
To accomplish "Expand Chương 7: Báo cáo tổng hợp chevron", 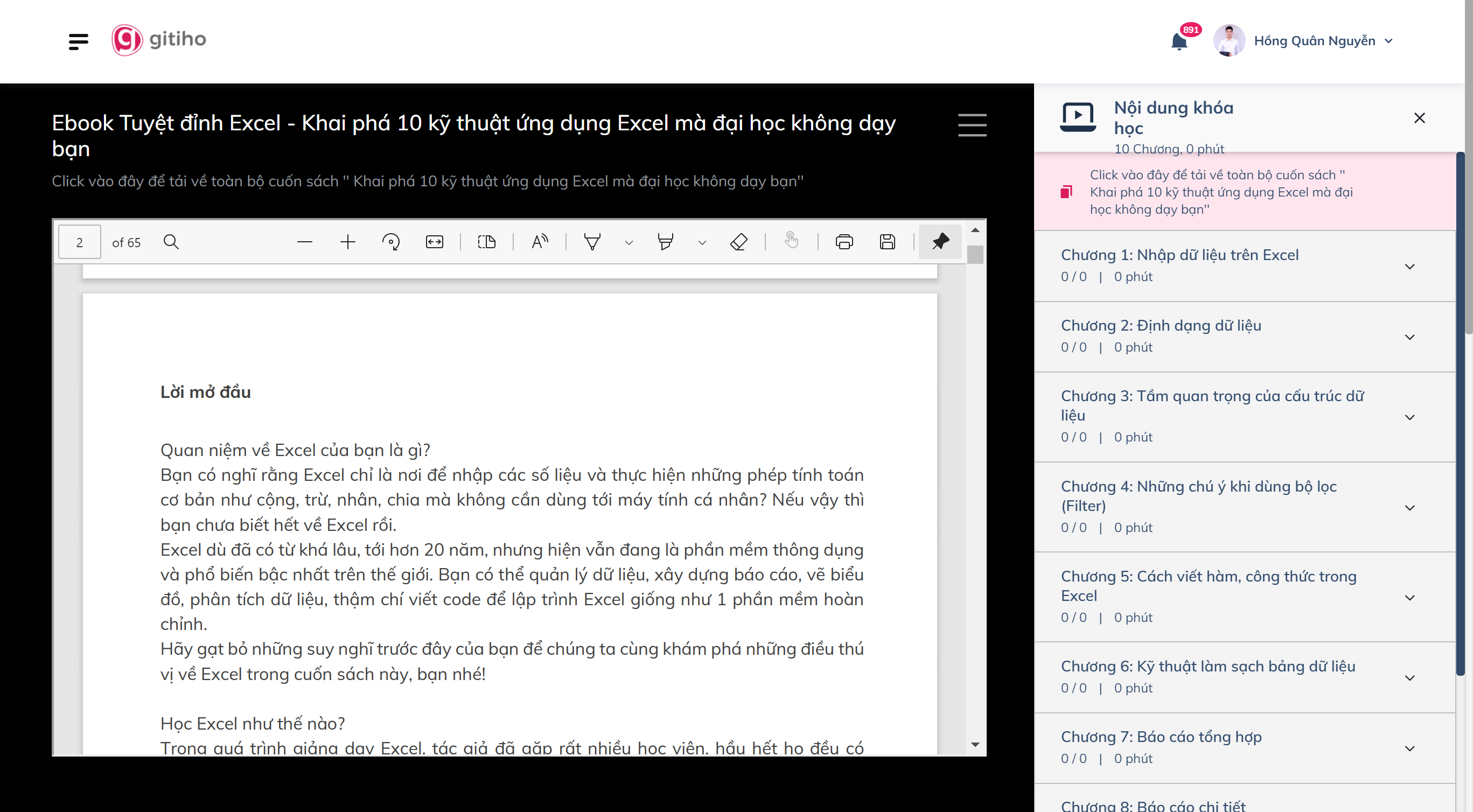I will pos(1410,748).
